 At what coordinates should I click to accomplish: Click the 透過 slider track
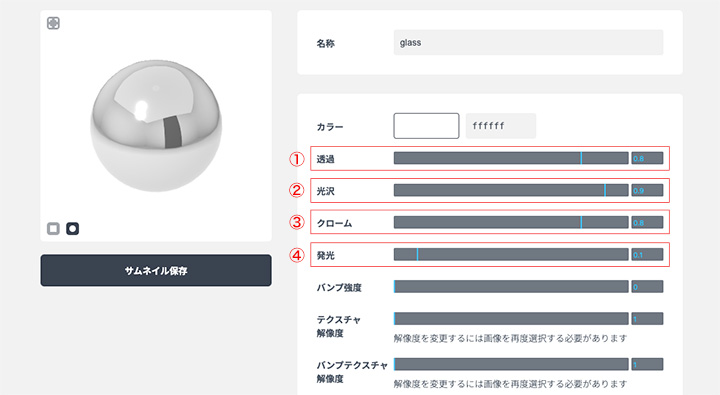pos(511,158)
